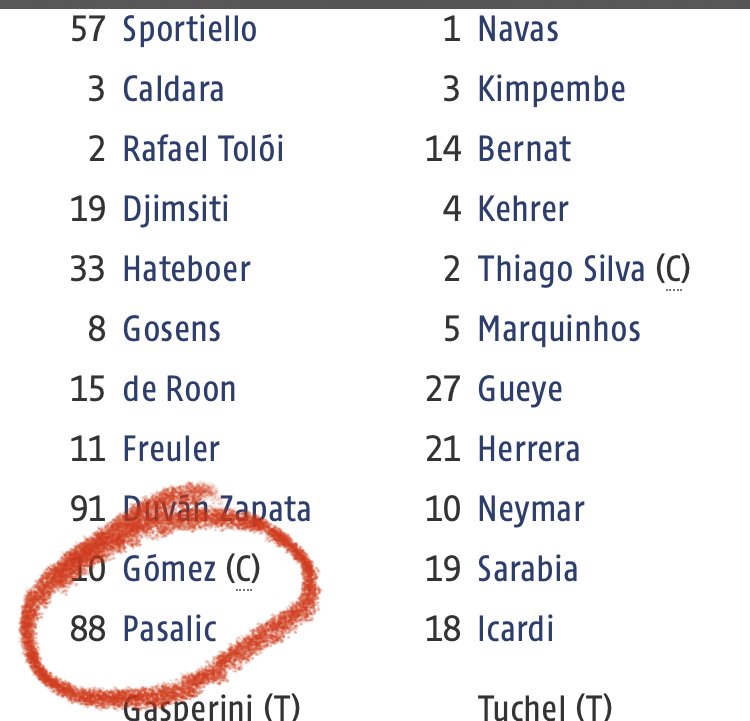
Task: Open the Navas goalkeeper link
Action: (x=518, y=30)
